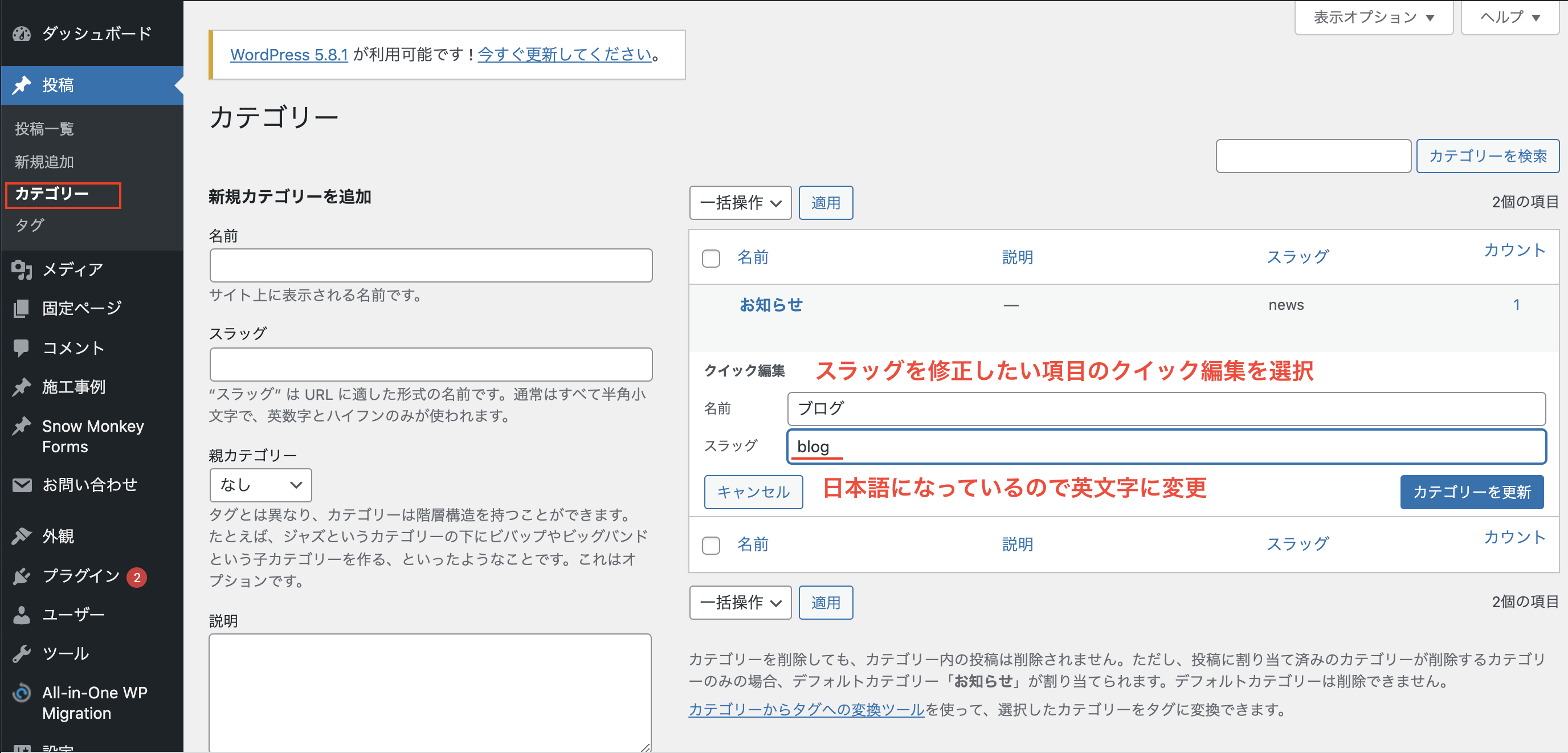Click the ユーザー user icon
Screen dimensions: 1568x753
coord(22,615)
